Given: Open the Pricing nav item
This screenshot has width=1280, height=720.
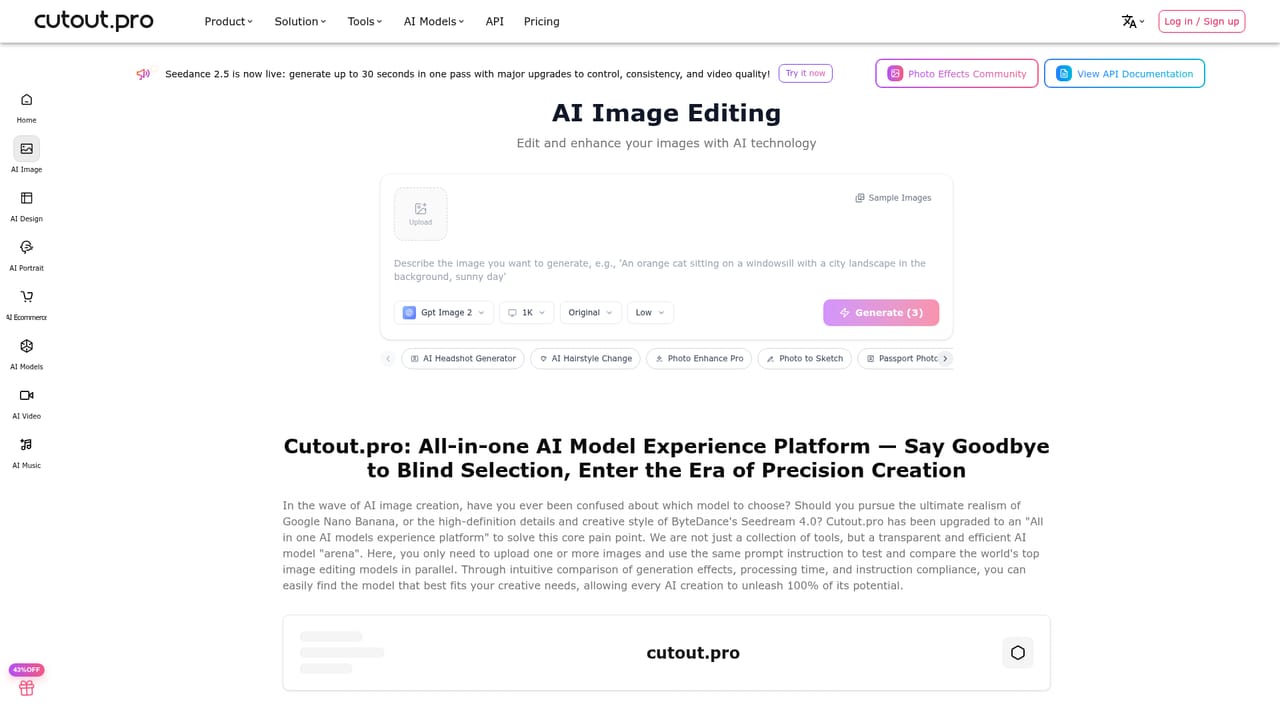Looking at the screenshot, I should click(x=542, y=21).
